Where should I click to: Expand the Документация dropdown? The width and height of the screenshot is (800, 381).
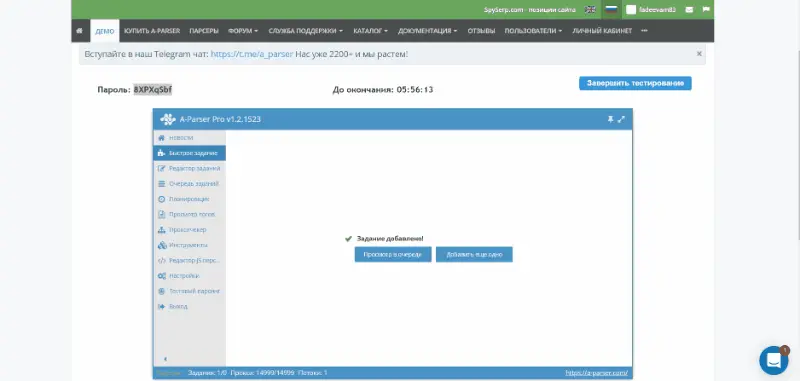click(x=428, y=31)
